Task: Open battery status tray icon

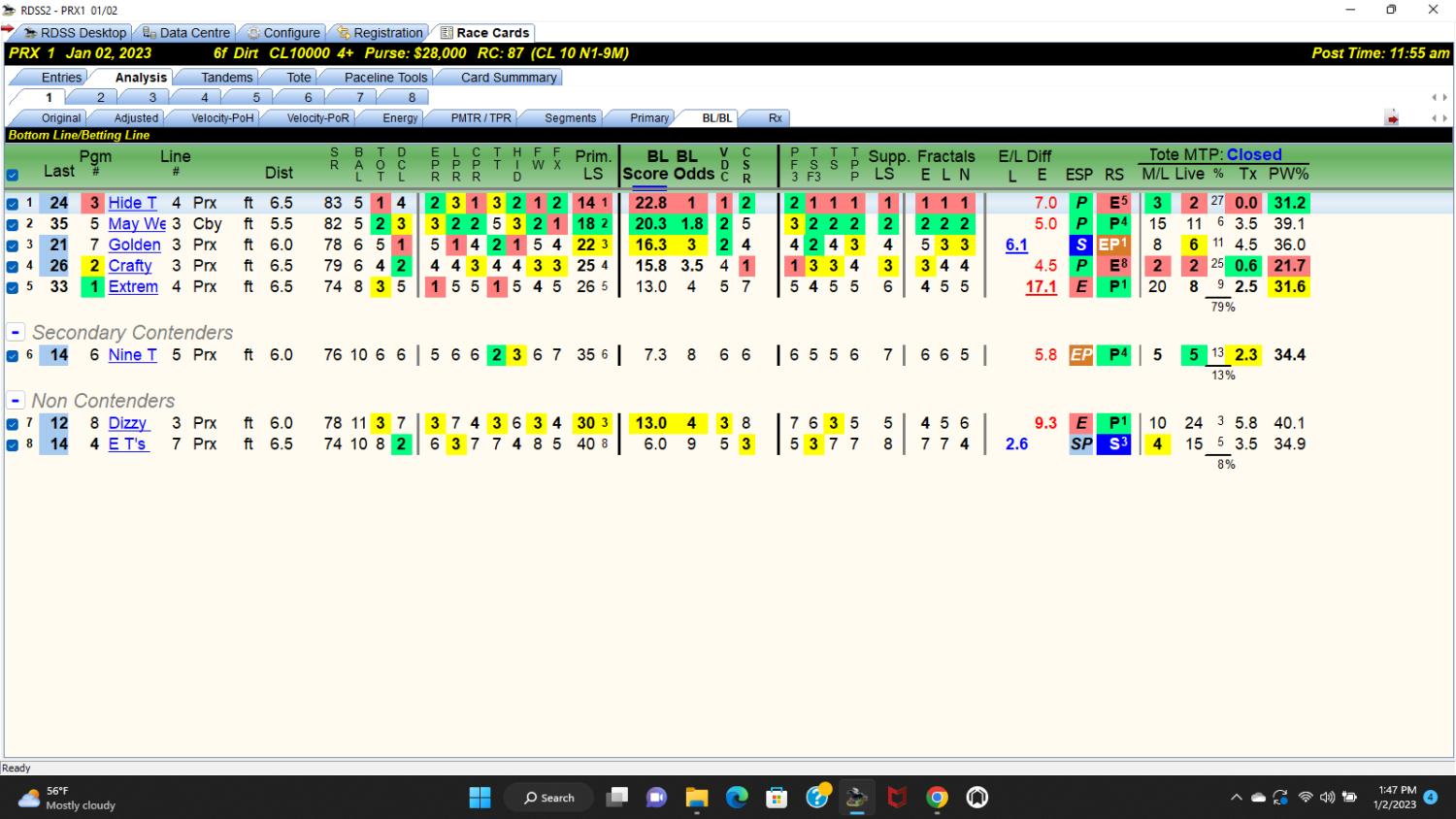Action: coord(1349,798)
